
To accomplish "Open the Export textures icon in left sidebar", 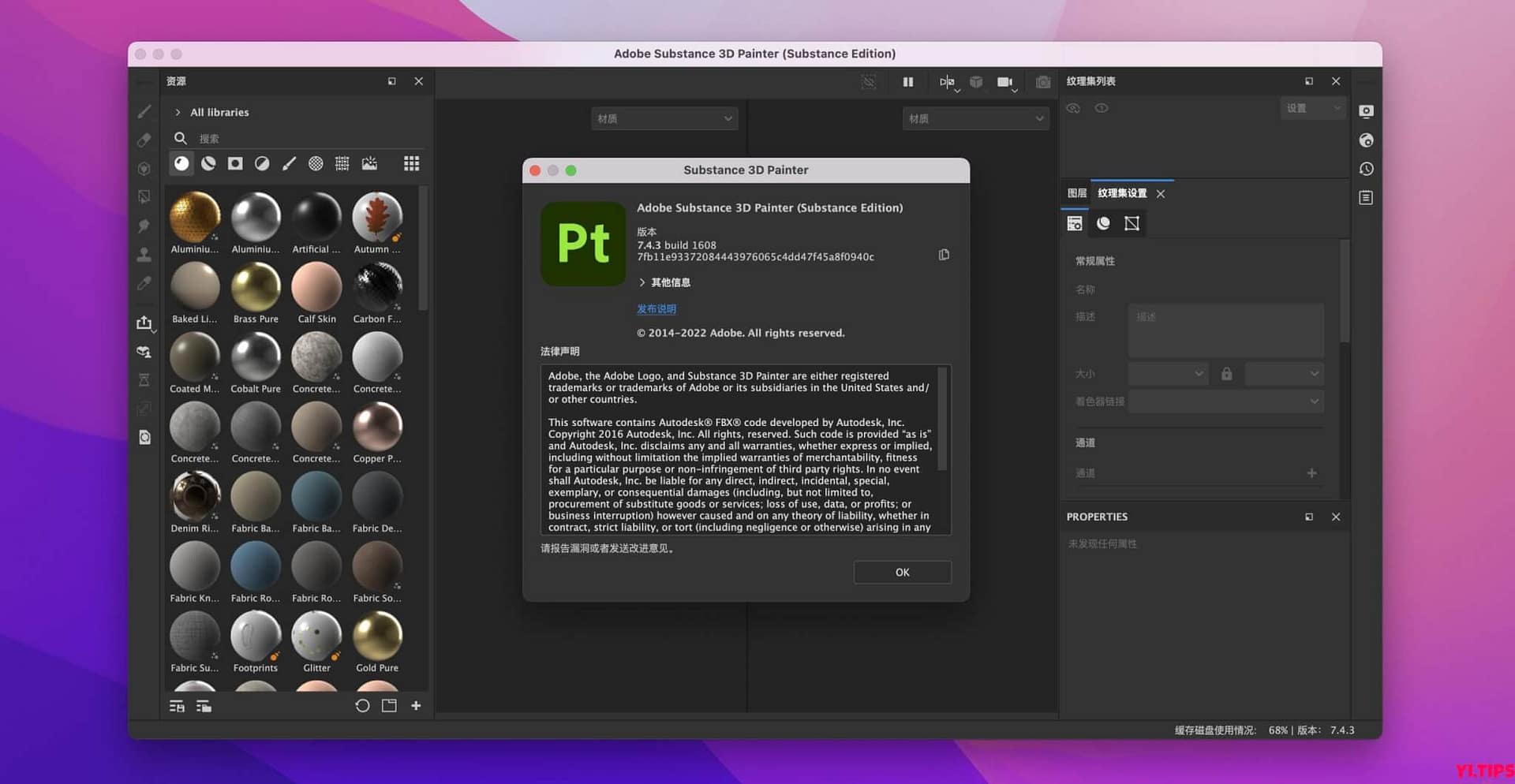I will (x=144, y=322).
